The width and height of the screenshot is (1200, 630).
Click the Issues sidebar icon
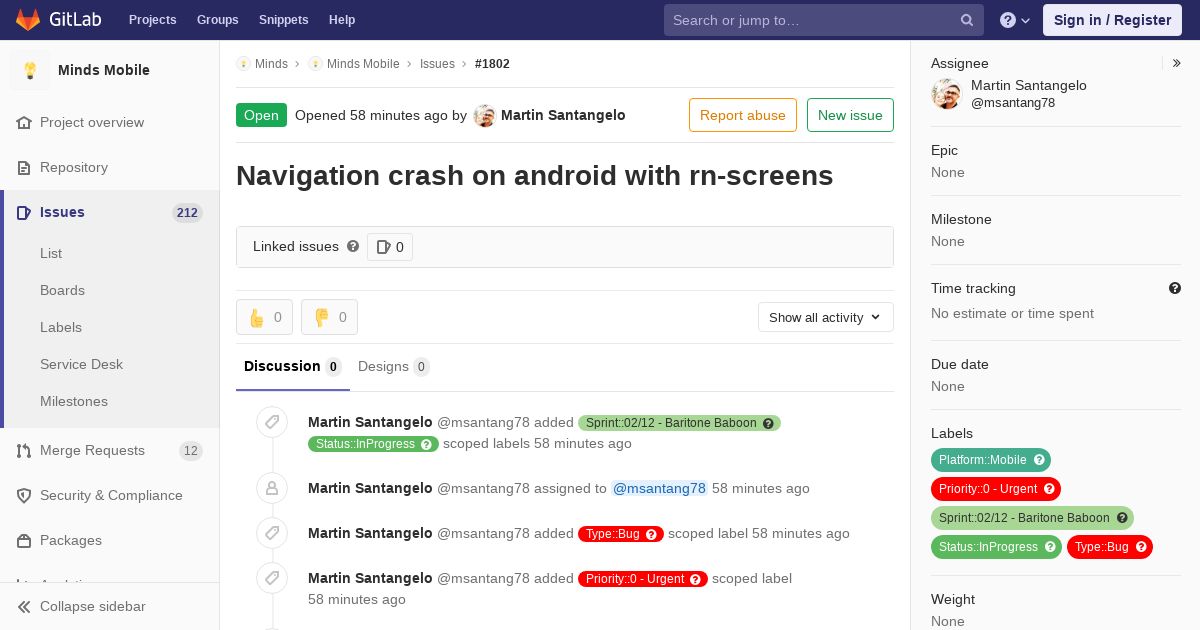(x=24, y=212)
